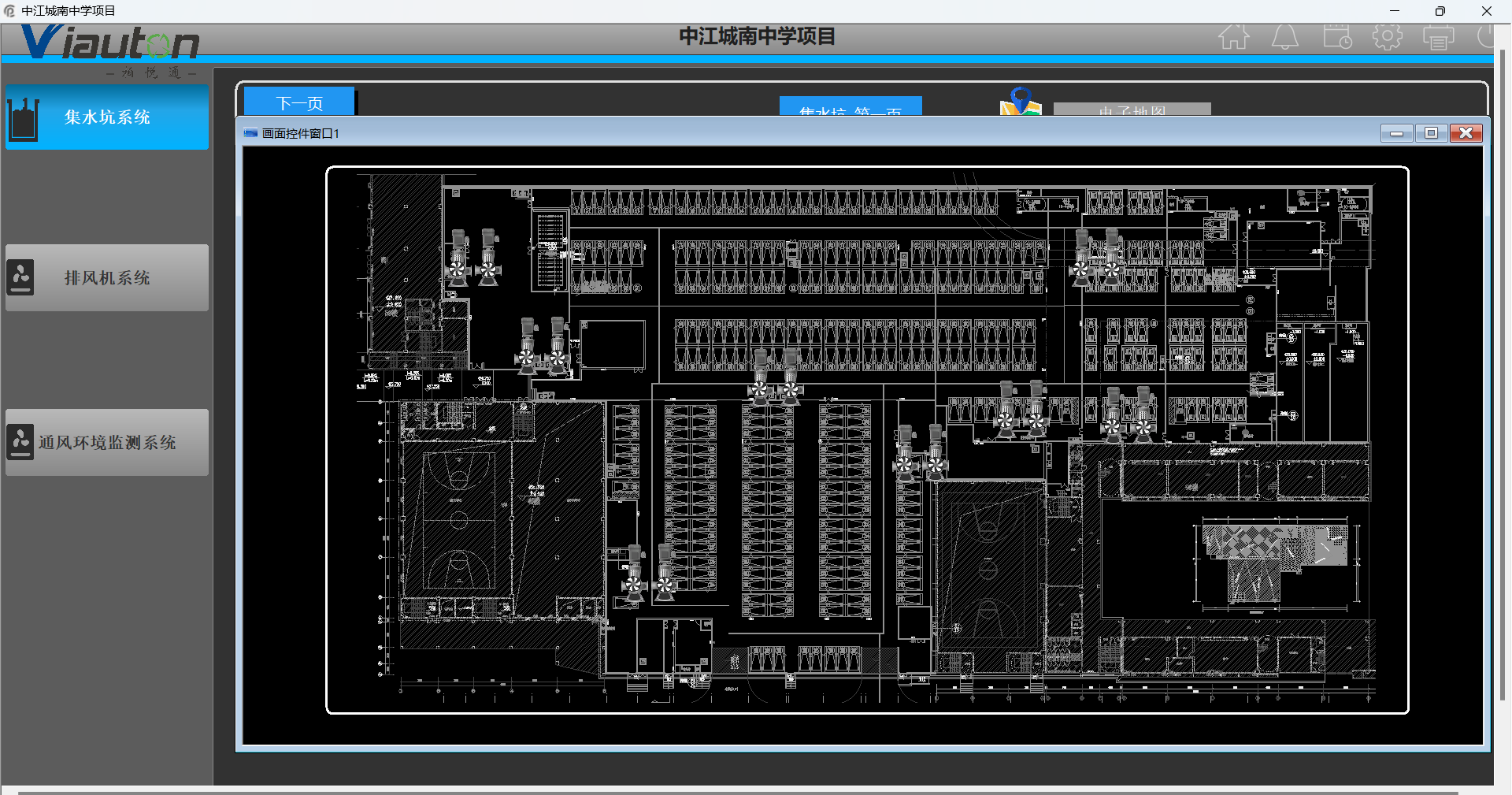1512x795 pixels.
Task: Minimize the 画面控件窗口1 inner window
Action: point(1396,133)
